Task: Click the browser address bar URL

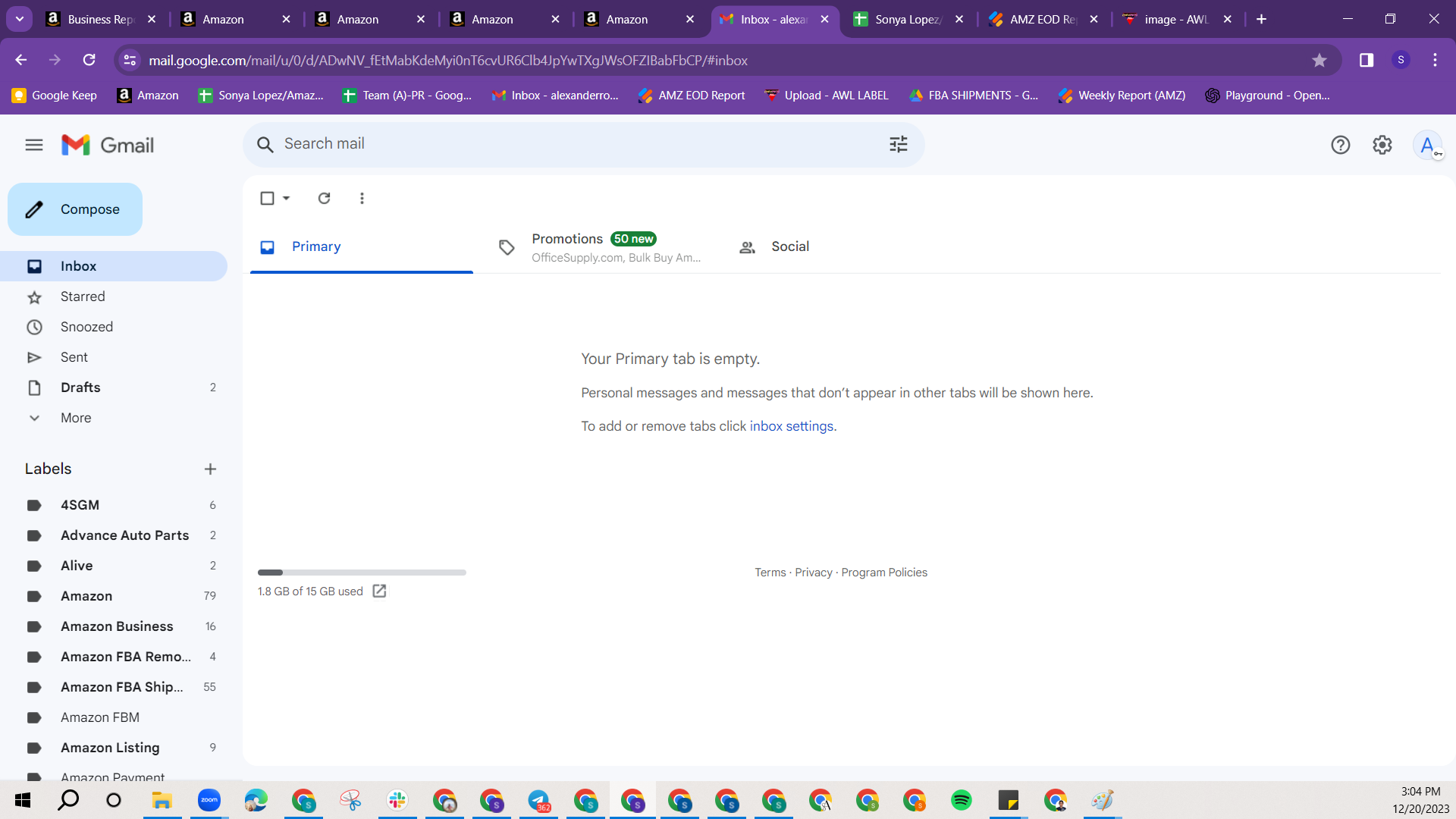Action: 448,61
